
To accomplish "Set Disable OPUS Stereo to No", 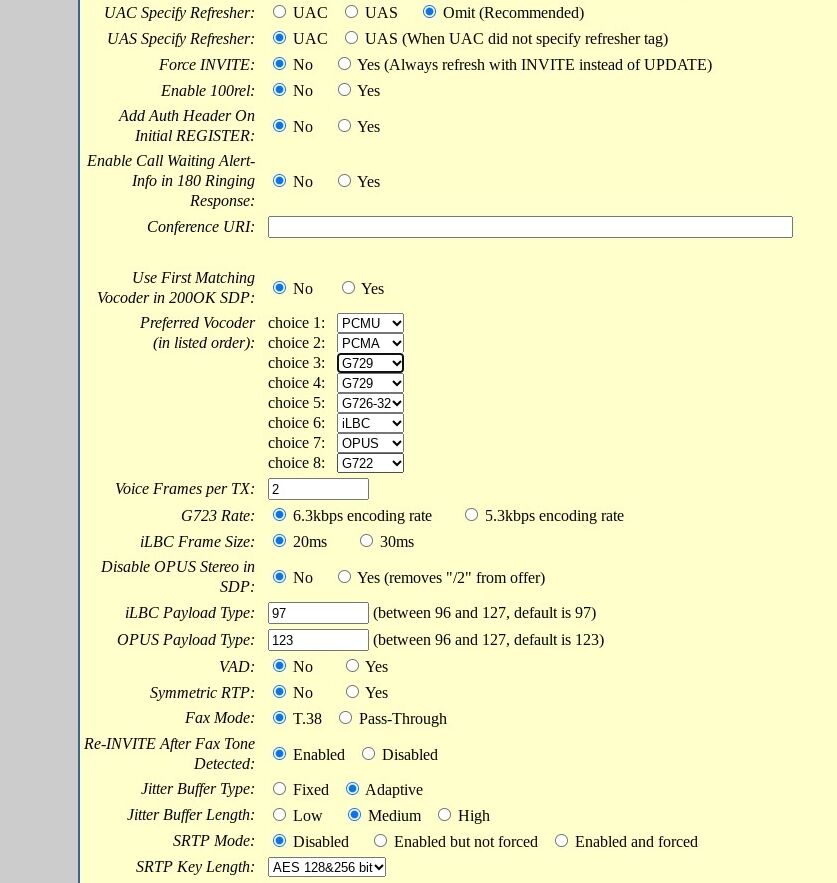I will (x=279, y=577).
